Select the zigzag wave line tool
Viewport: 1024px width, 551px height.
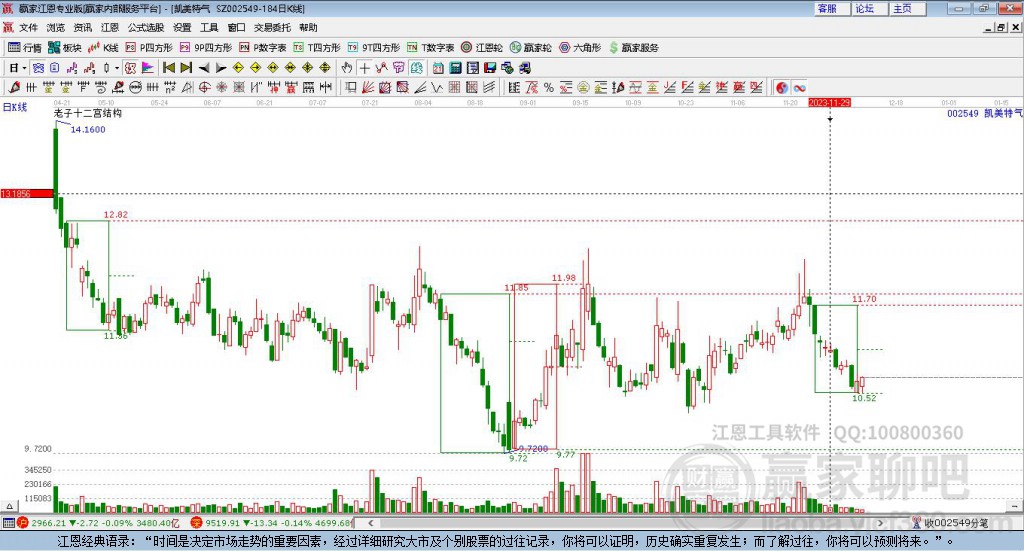point(436,87)
